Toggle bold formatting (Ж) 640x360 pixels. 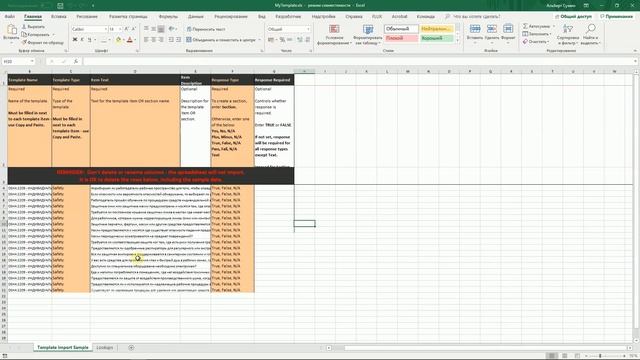click(x=75, y=40)
